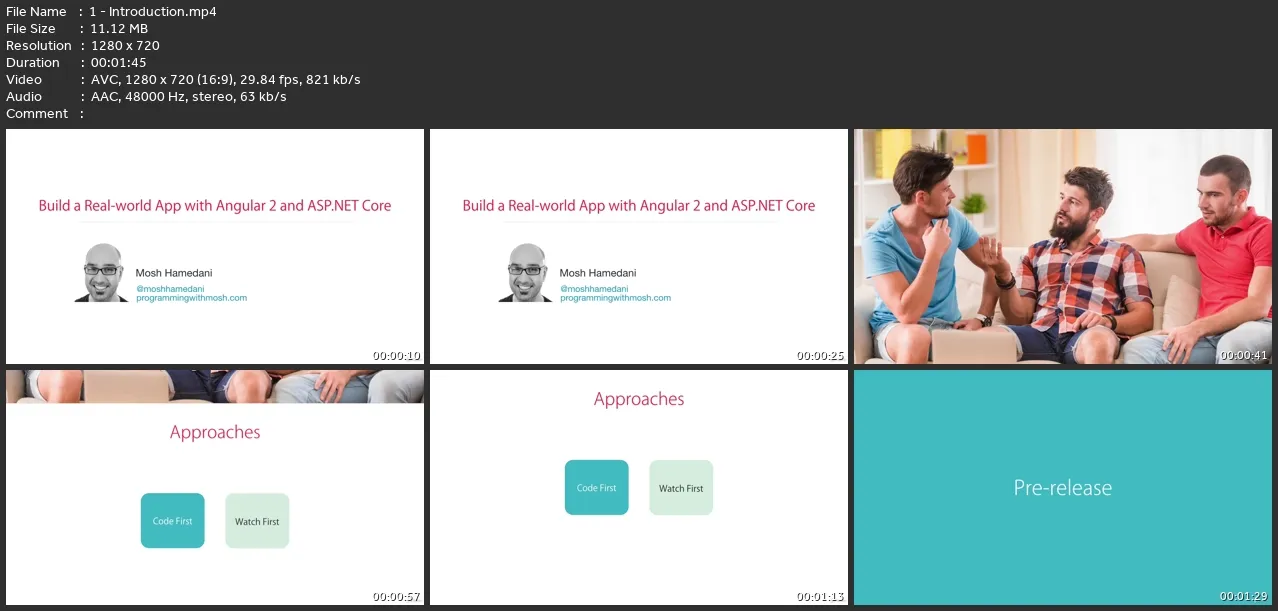The width and height of the screenshot is (1278, 611).
Task: Click Mosh Hamedani's portrait in the 00:00:10 frame
Action: (x=101, y=272)
